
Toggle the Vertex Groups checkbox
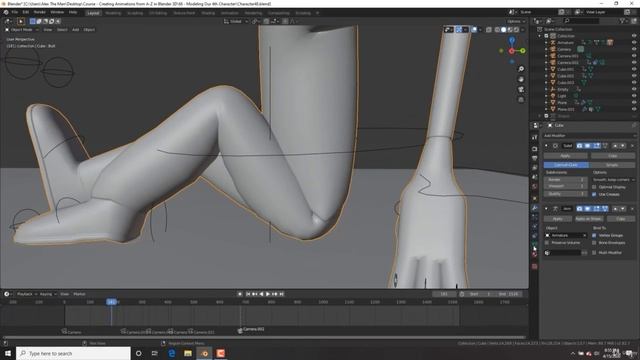tap(594, 236)
